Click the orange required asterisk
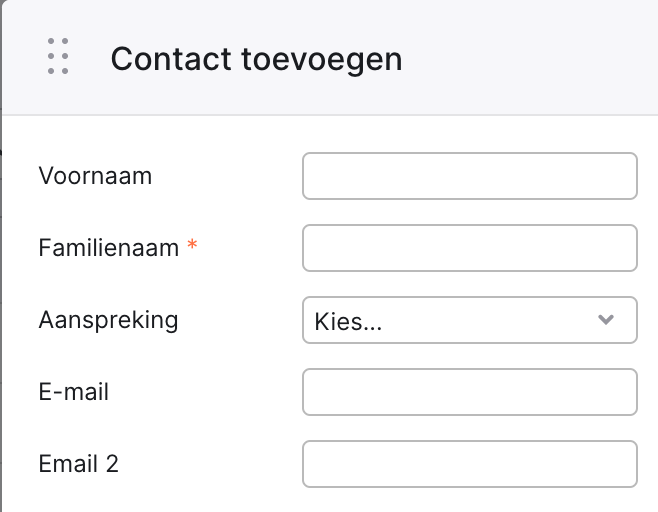Viewport: 658px width, 512px height. [192, 244]
